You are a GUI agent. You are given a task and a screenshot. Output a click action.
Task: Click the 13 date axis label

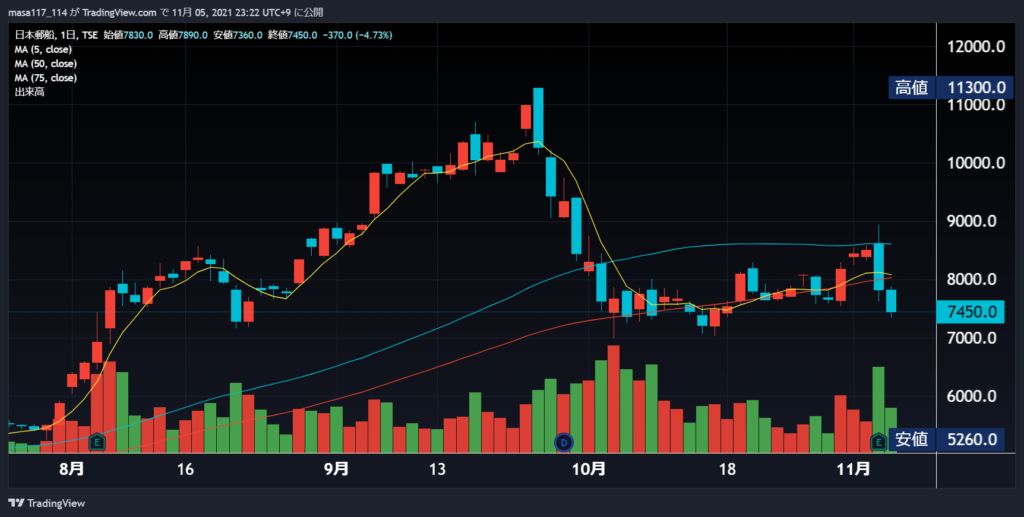(437, 469)
